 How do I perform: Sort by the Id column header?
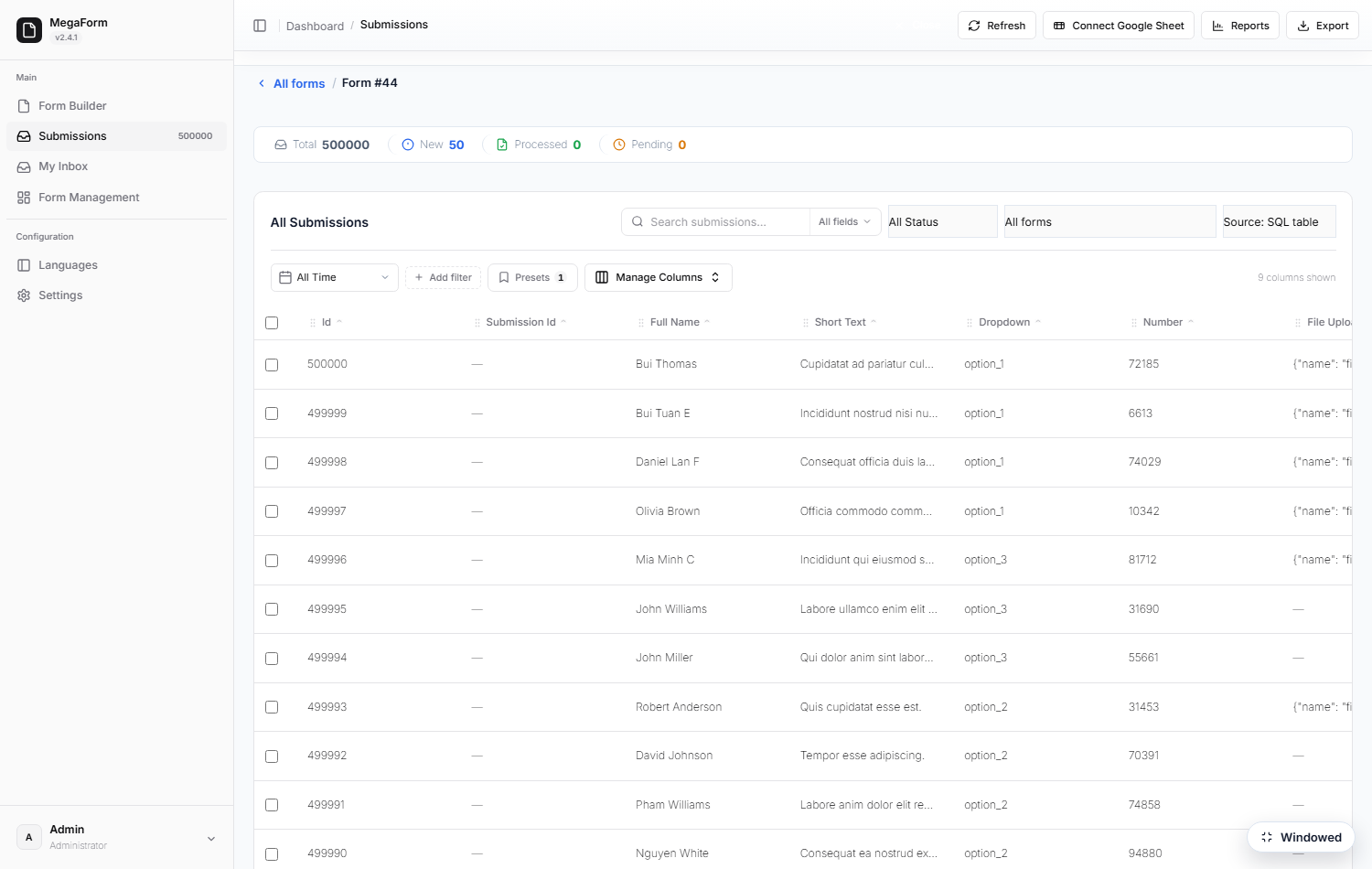pyautogui.click(x=327, y=323)
